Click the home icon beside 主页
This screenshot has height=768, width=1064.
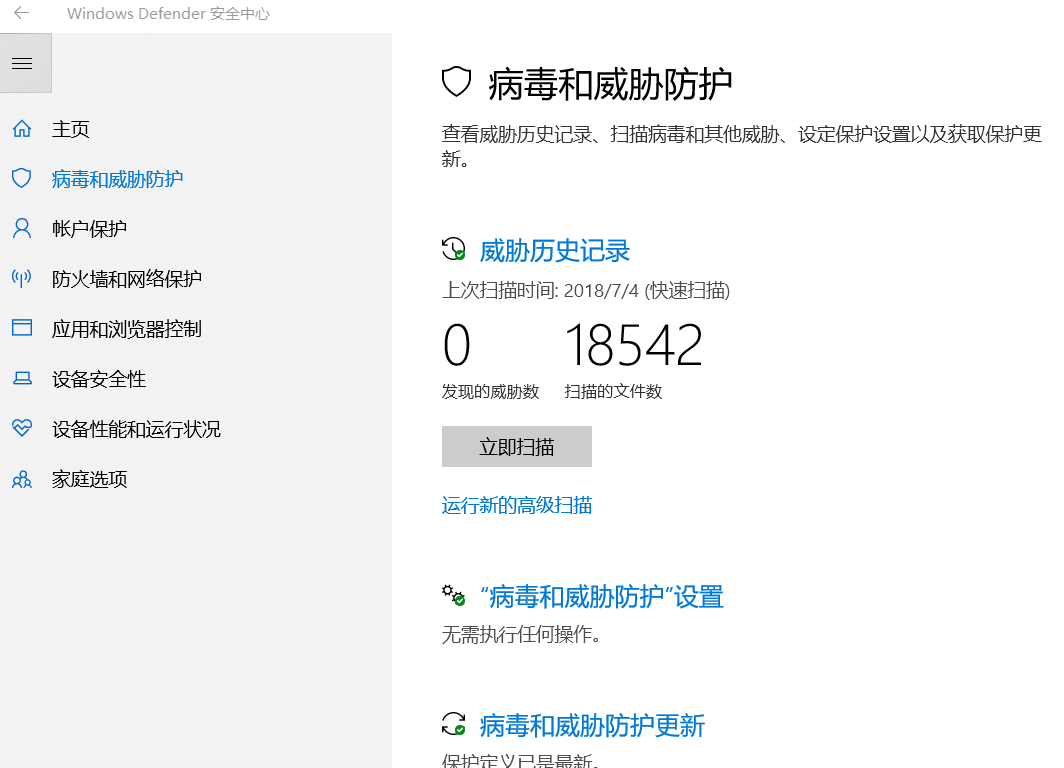[22, 128]
